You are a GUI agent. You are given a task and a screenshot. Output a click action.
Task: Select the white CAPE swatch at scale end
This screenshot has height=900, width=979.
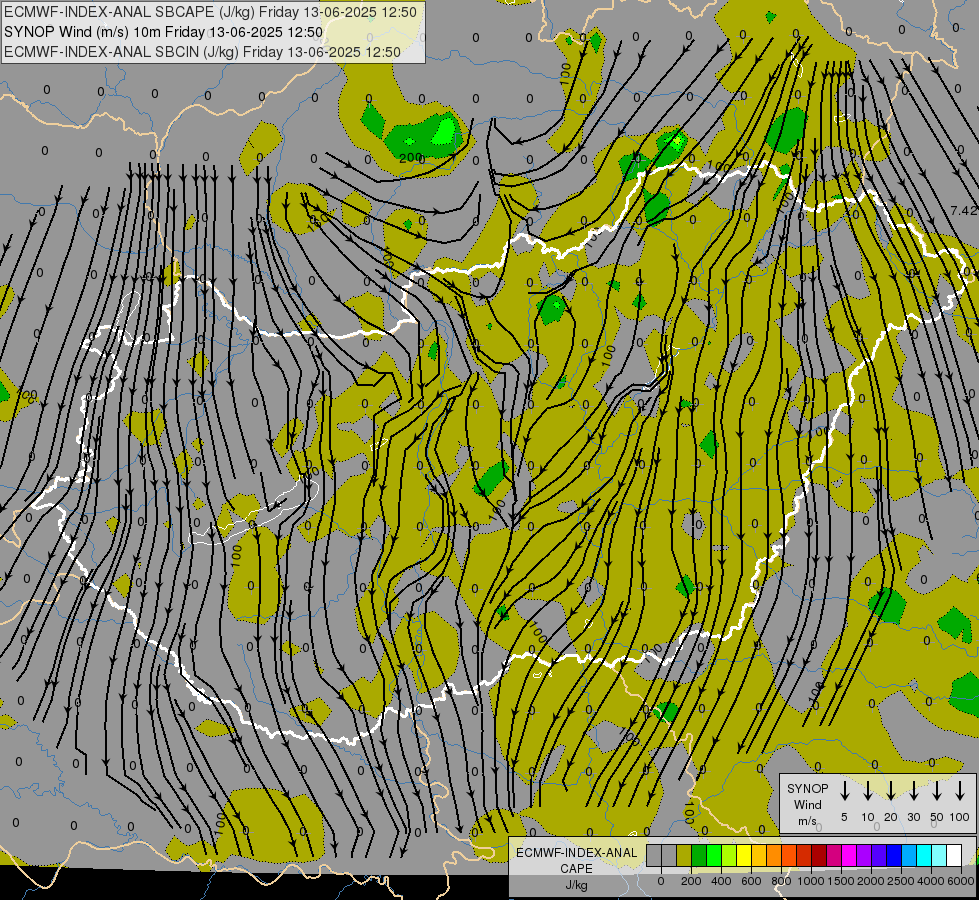953,855
